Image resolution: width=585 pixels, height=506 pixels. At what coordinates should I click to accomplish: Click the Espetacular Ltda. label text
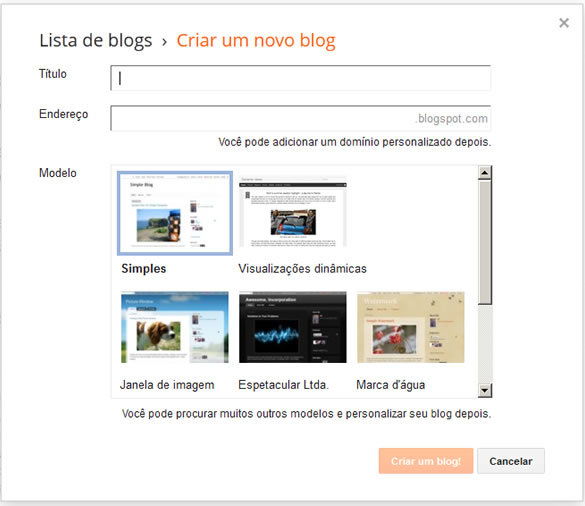pyautogui.click(x=284, y=385)
